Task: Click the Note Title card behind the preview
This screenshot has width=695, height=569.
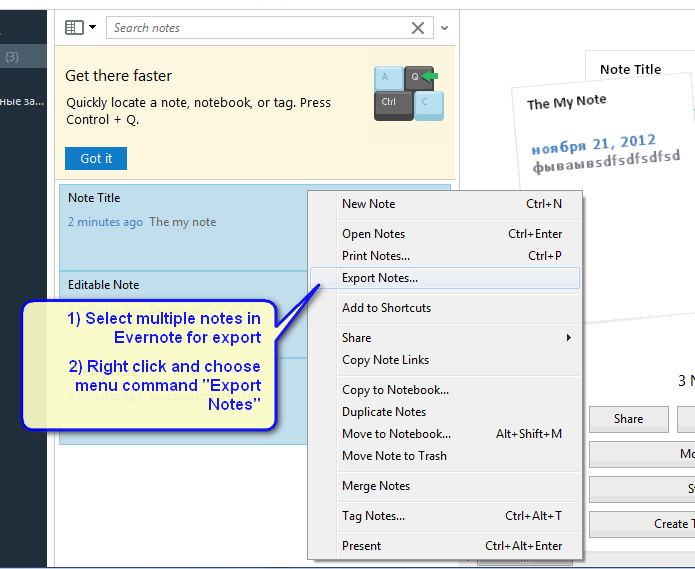Action: 638,65
